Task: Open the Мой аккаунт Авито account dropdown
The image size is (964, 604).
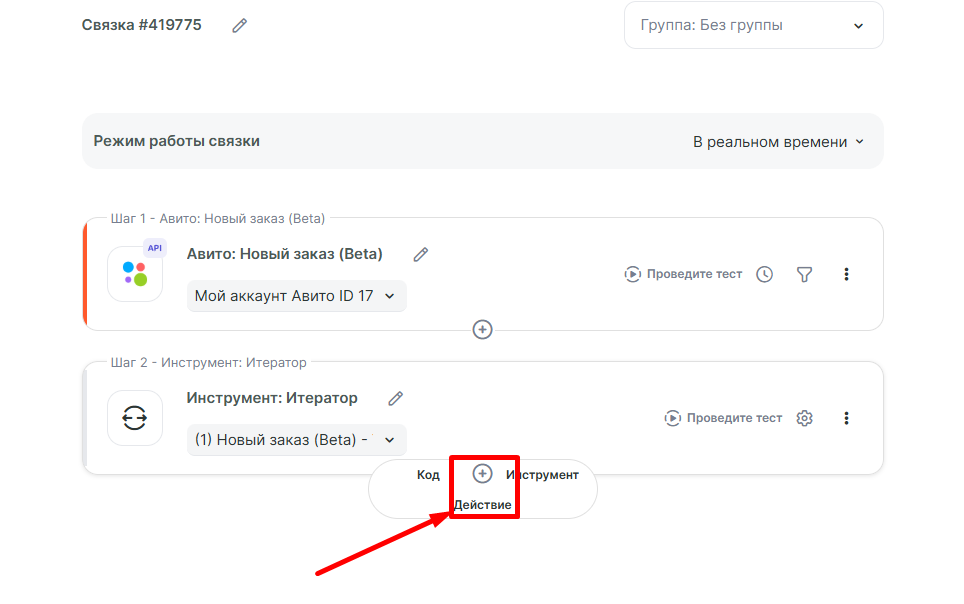Action: pos(296,296)
